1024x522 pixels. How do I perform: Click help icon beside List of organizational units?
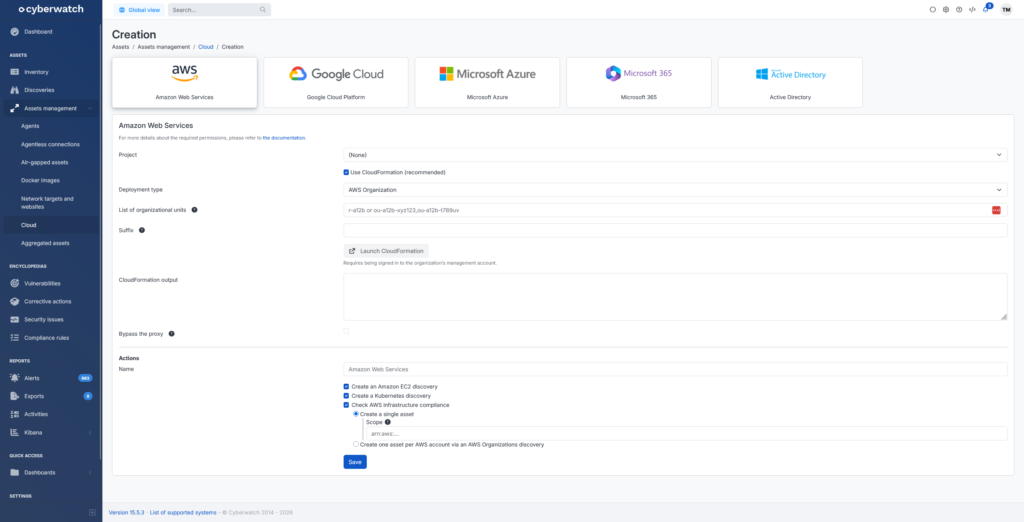point(194,210)
